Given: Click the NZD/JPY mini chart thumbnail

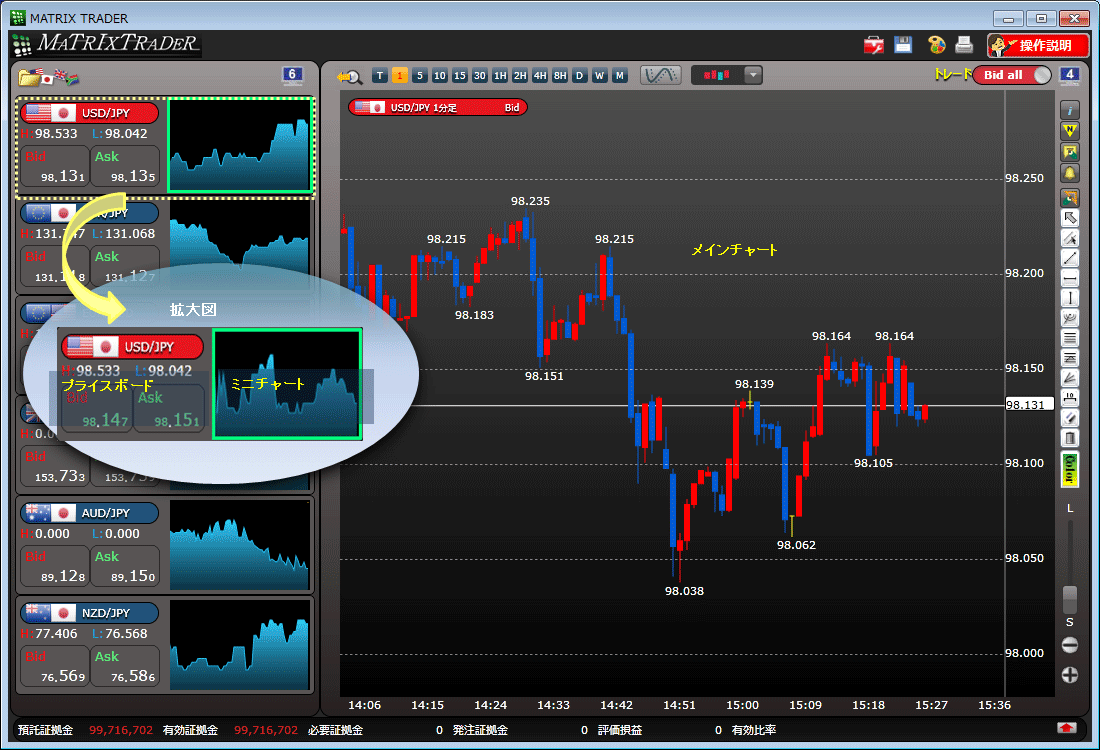Looking at the screenshot, I should tap(240, 645).
